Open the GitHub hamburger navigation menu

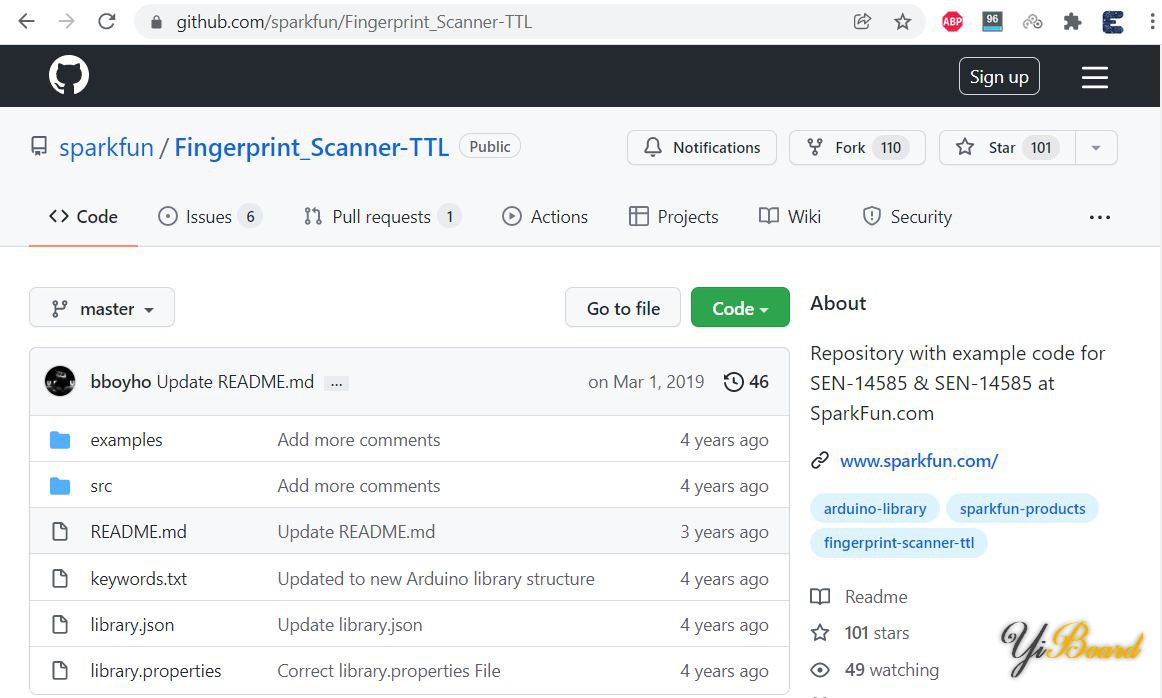[x=1095, y=77]
